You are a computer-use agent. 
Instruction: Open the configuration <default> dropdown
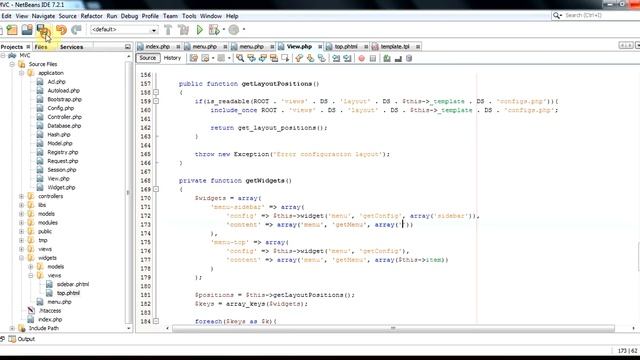(x=124, y=30)
